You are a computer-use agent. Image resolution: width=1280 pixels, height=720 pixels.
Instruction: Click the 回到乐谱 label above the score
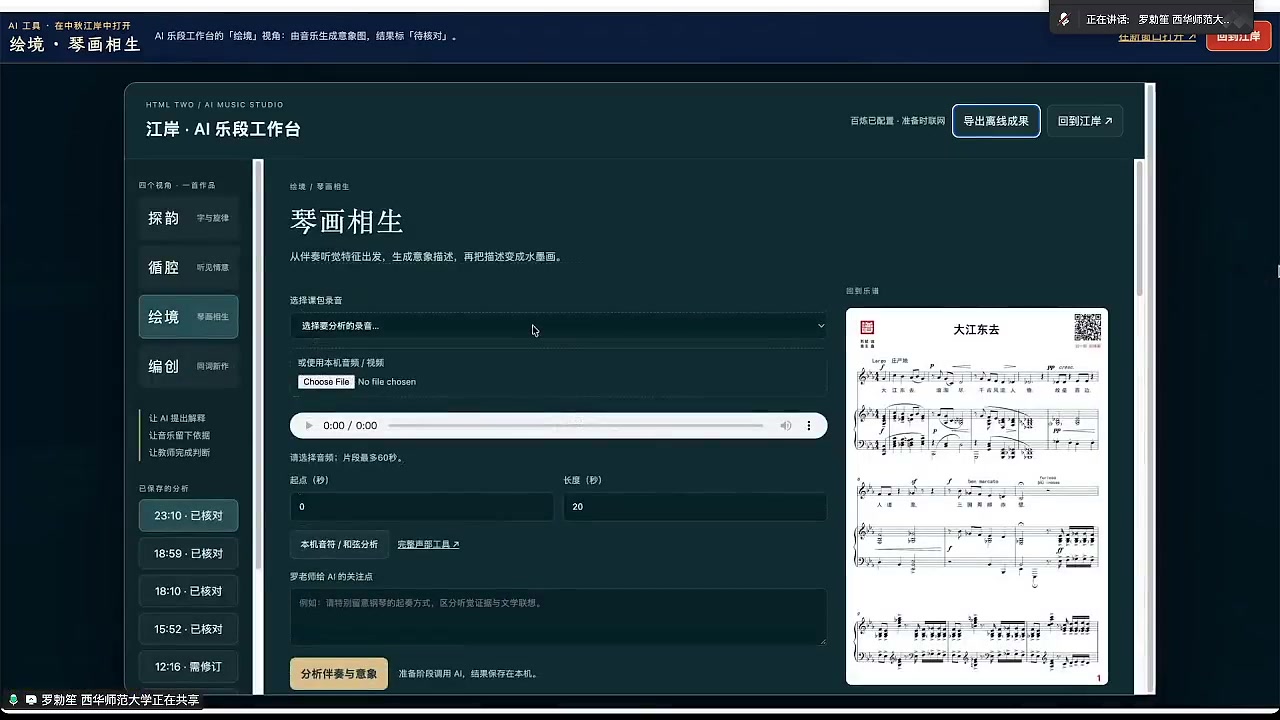862,291
